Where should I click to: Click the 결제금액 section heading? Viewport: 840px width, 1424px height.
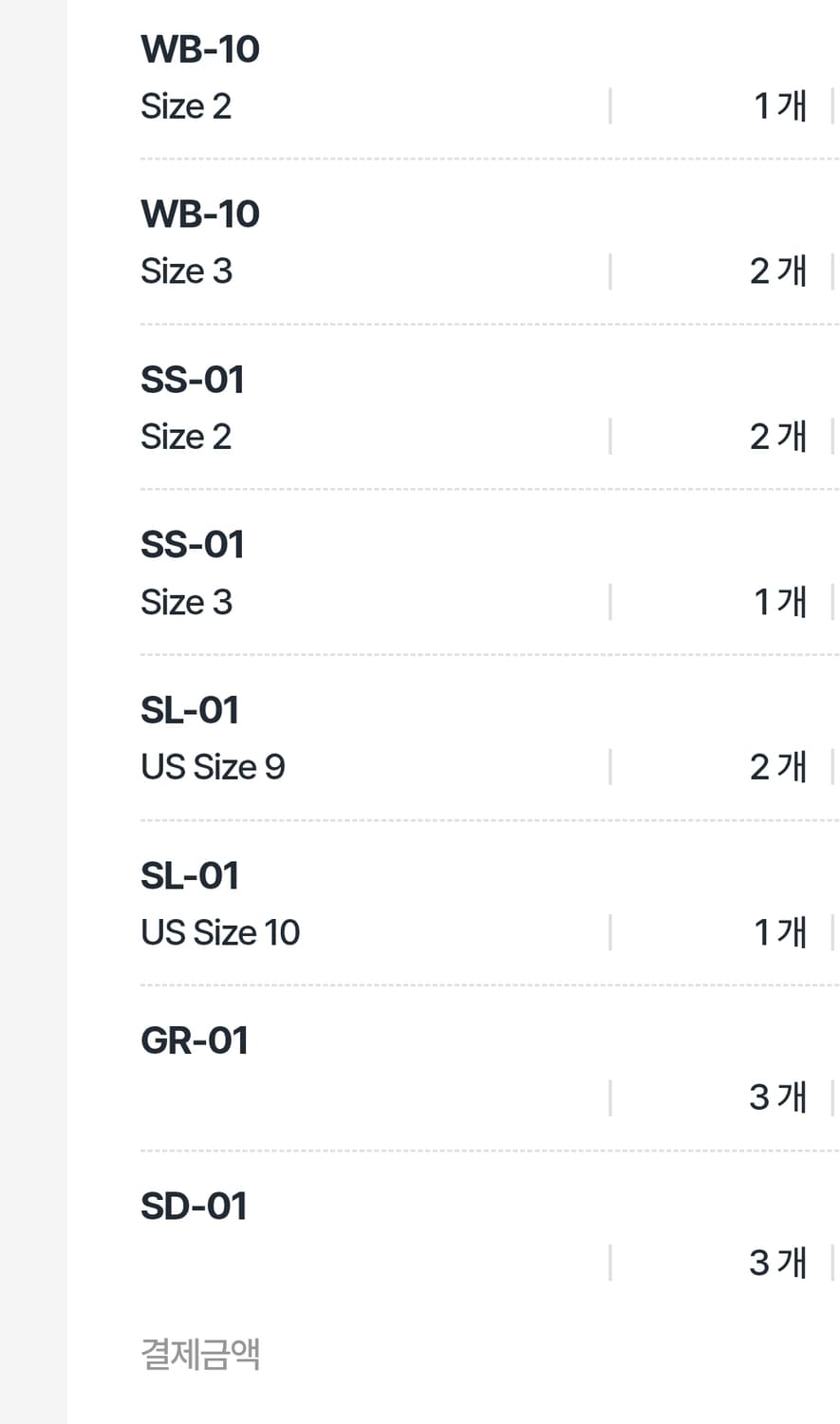pos(200,1354)
